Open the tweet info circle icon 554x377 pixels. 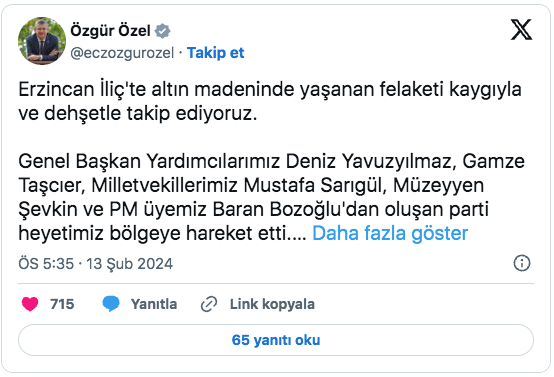[521, 263]
